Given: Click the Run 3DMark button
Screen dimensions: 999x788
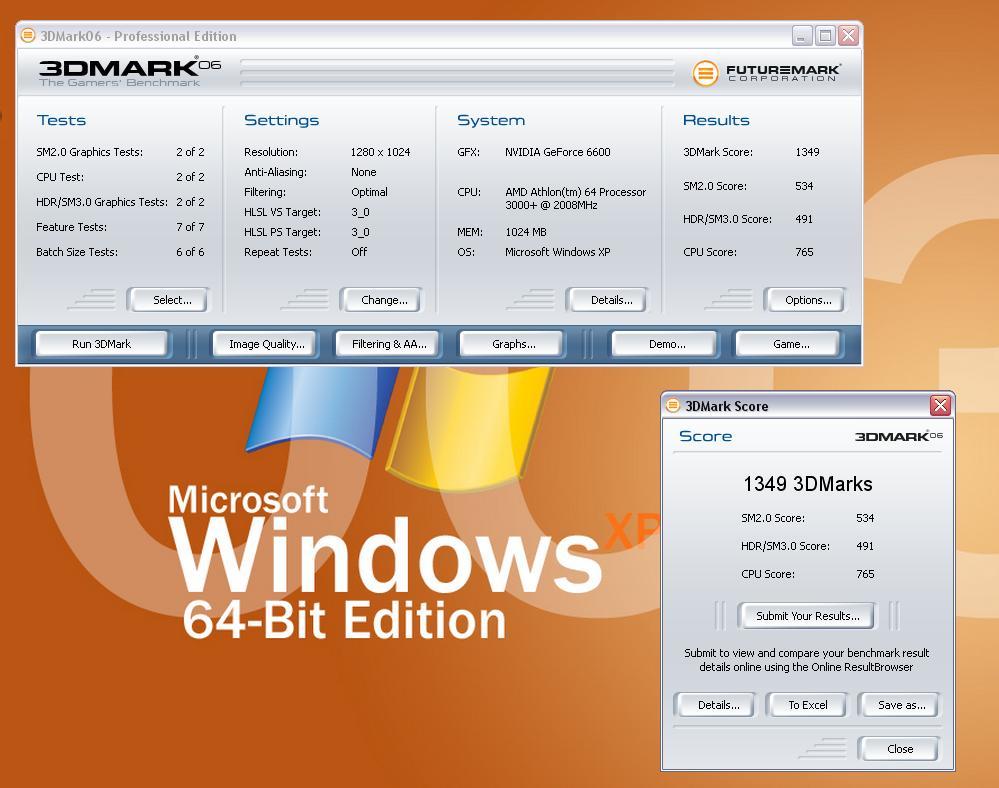Looking at the screenshot, I should pyautogui.click(x=102, y=344).
